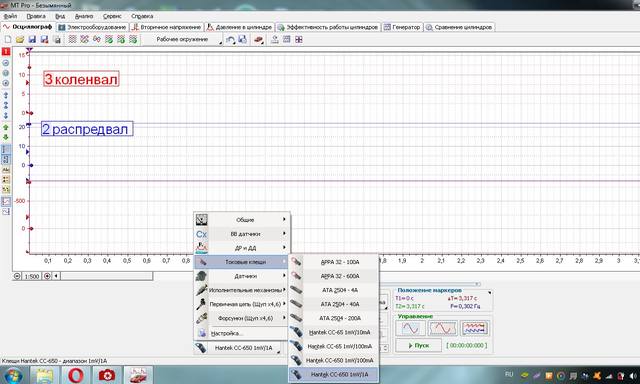
Task: Select the first sine waveform mode in Управление
Action: tap(410, 328)
